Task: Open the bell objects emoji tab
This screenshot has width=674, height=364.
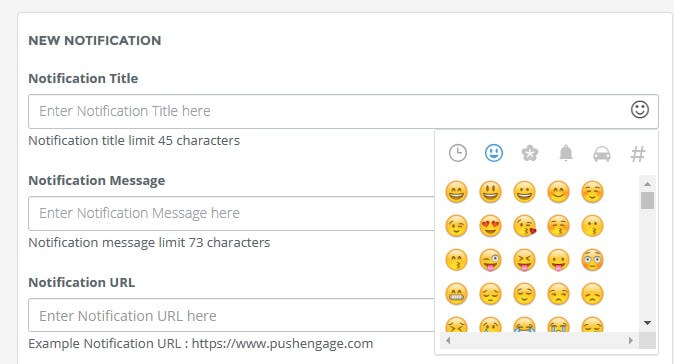Action: point(566,153)
